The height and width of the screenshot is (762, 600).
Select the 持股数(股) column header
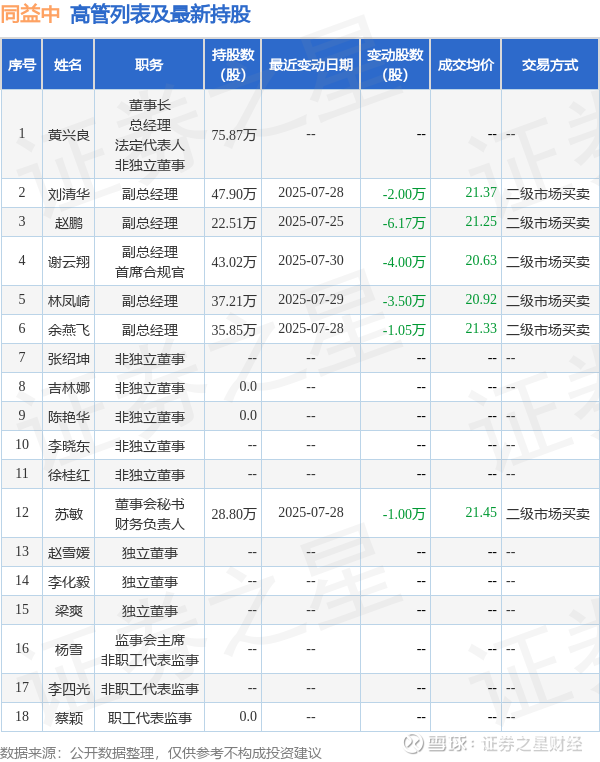click(x=233, y=65)
